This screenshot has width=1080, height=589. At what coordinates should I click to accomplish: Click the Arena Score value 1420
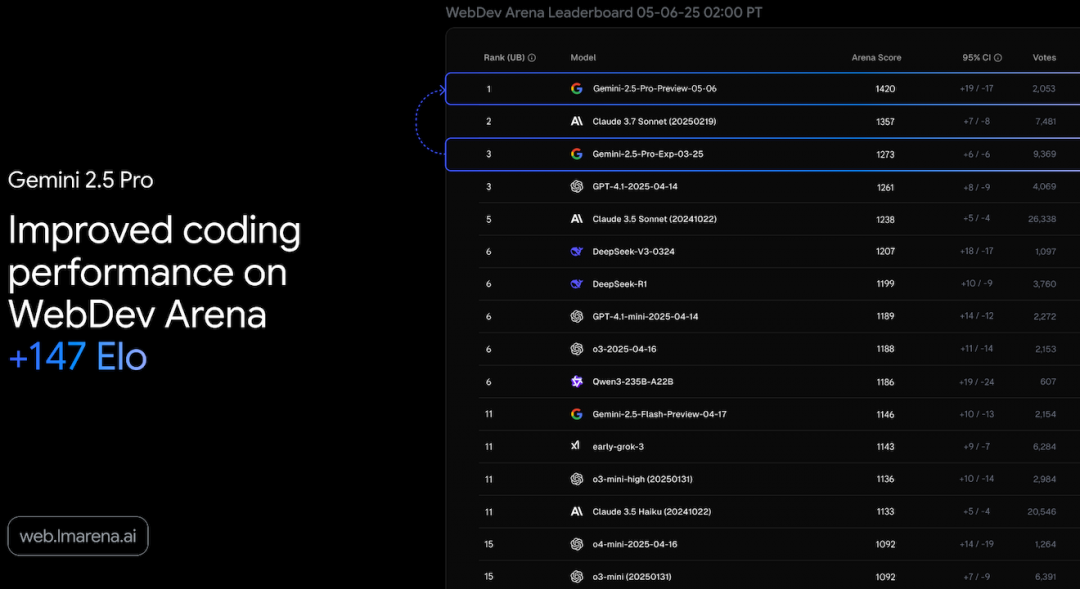tap(885, 89)
